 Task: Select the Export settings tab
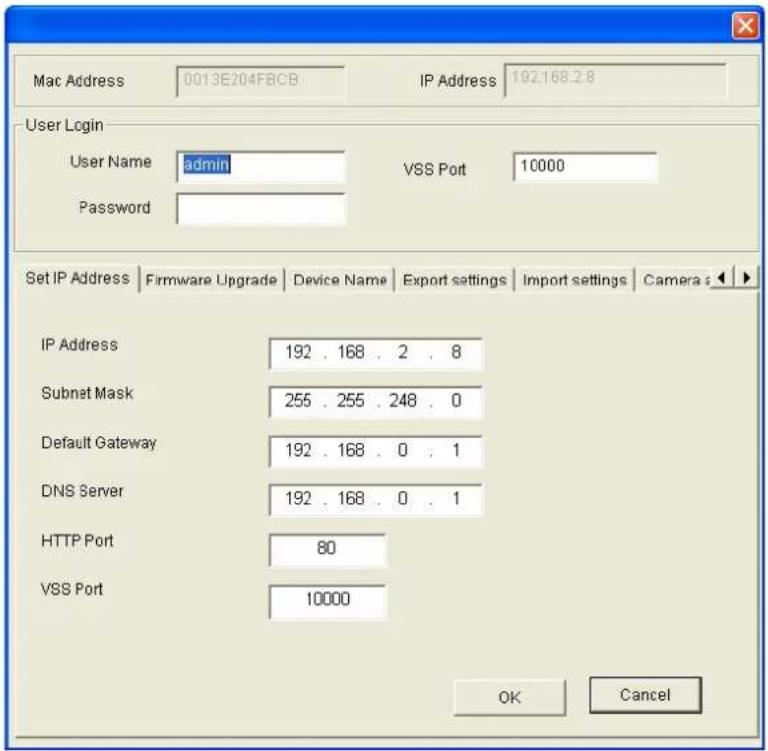pyautogui.click(x=455, y=280)
